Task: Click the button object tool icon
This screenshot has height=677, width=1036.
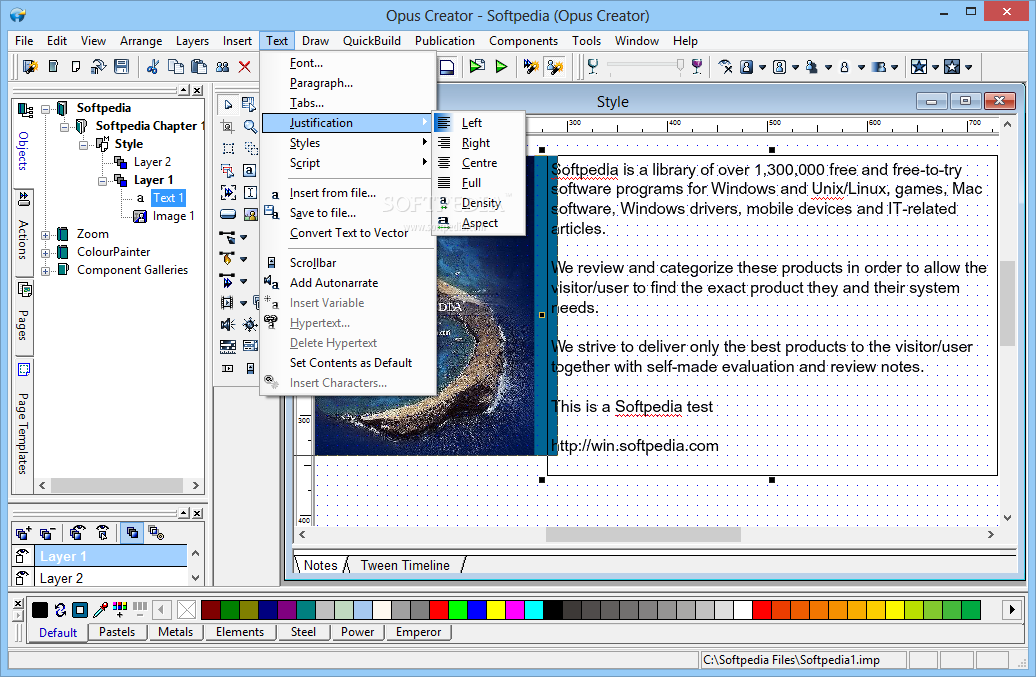Action: (x=227, y=214)
